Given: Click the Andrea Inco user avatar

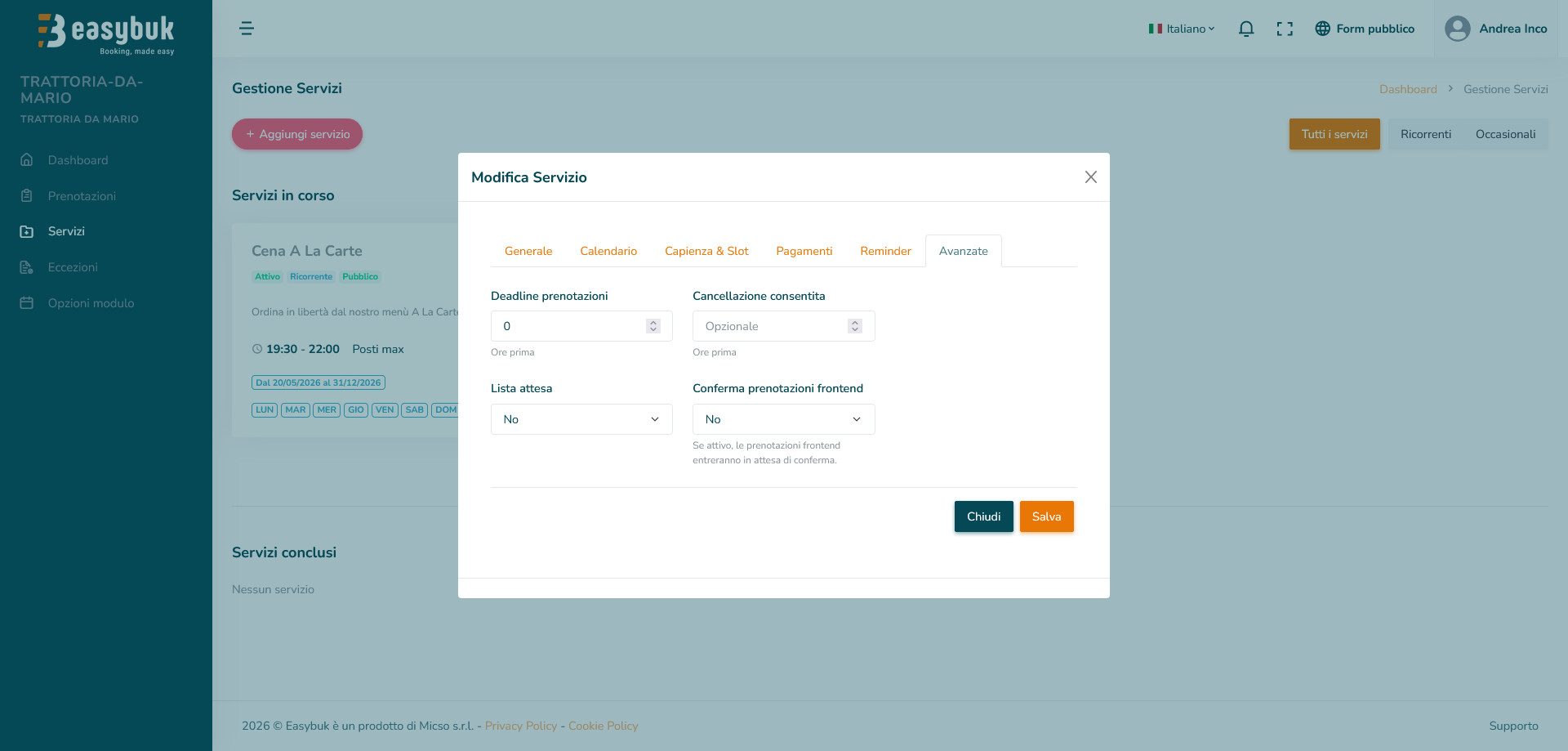Looking at the screenshot, I should point(1458,29).
